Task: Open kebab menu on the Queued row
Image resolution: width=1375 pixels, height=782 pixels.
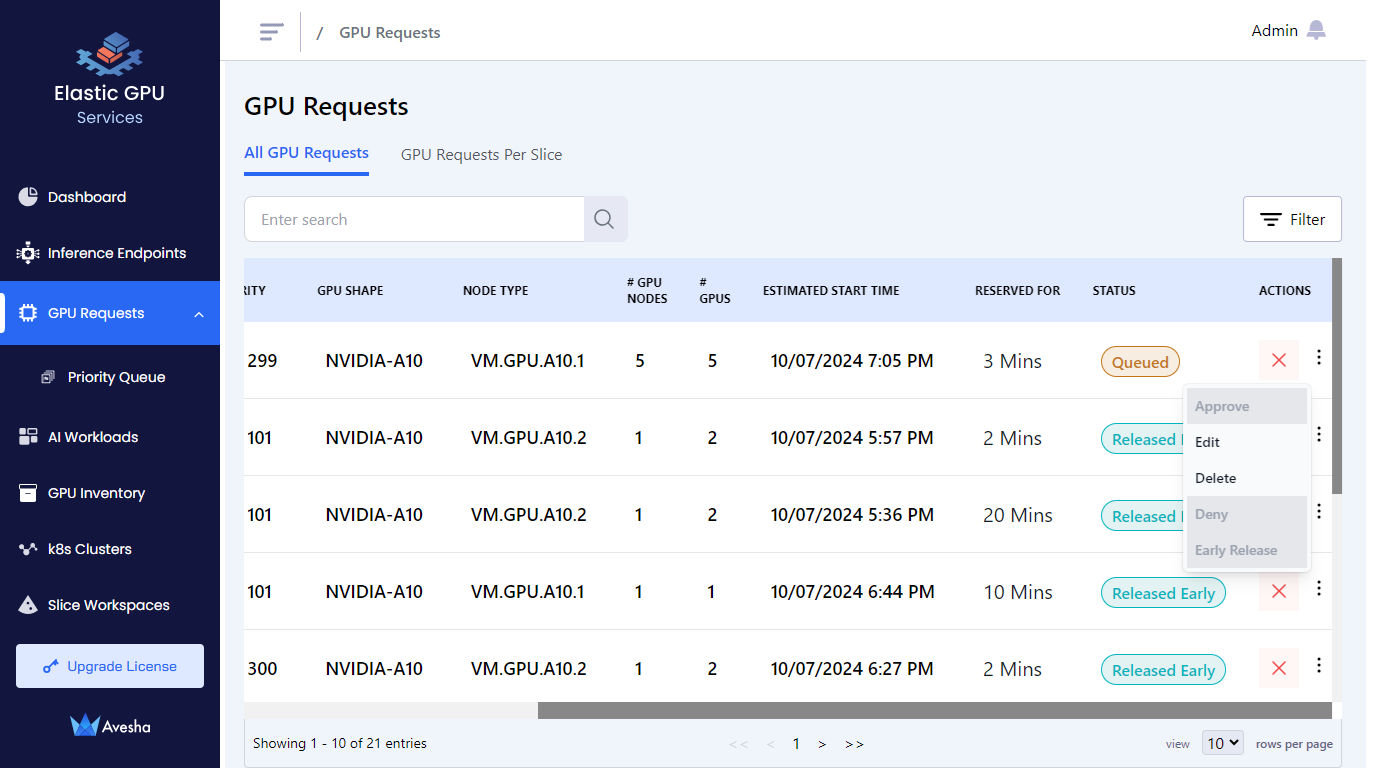Action: (1319, 357)
